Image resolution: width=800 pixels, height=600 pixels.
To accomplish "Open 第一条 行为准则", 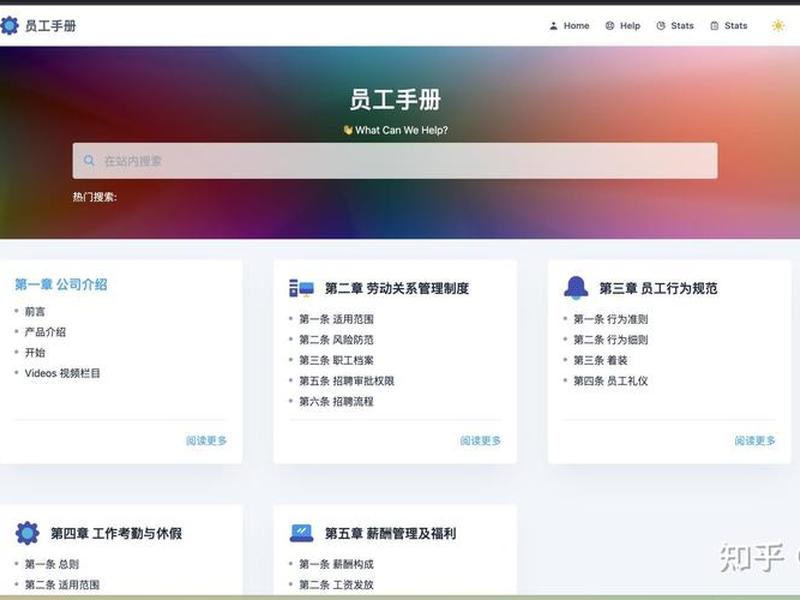I will [x=611, y=319].
